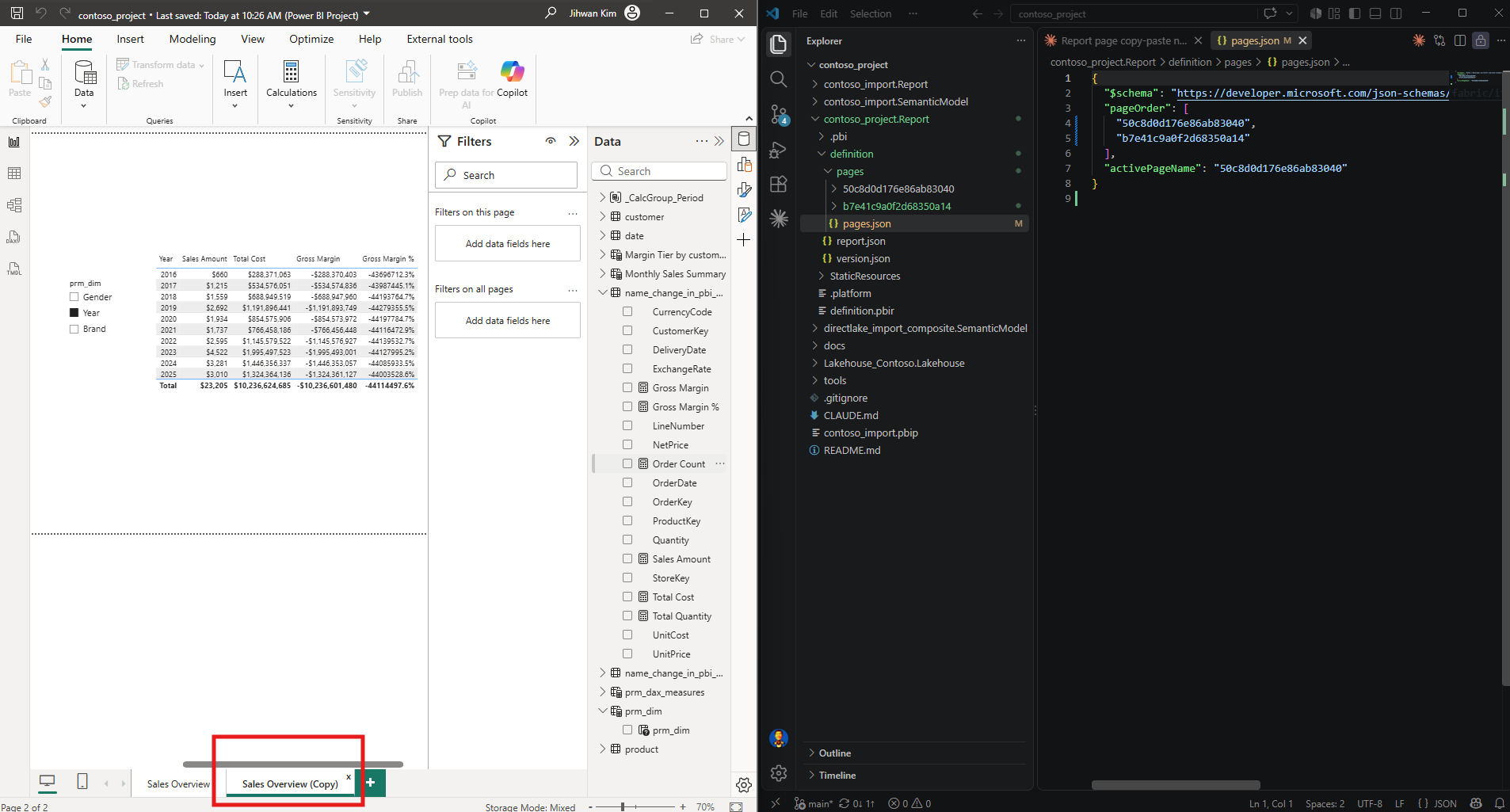Check the CurrencyCode field
Screen dimensions: 1510x812
pyautogui.click(x=627, y=312)
